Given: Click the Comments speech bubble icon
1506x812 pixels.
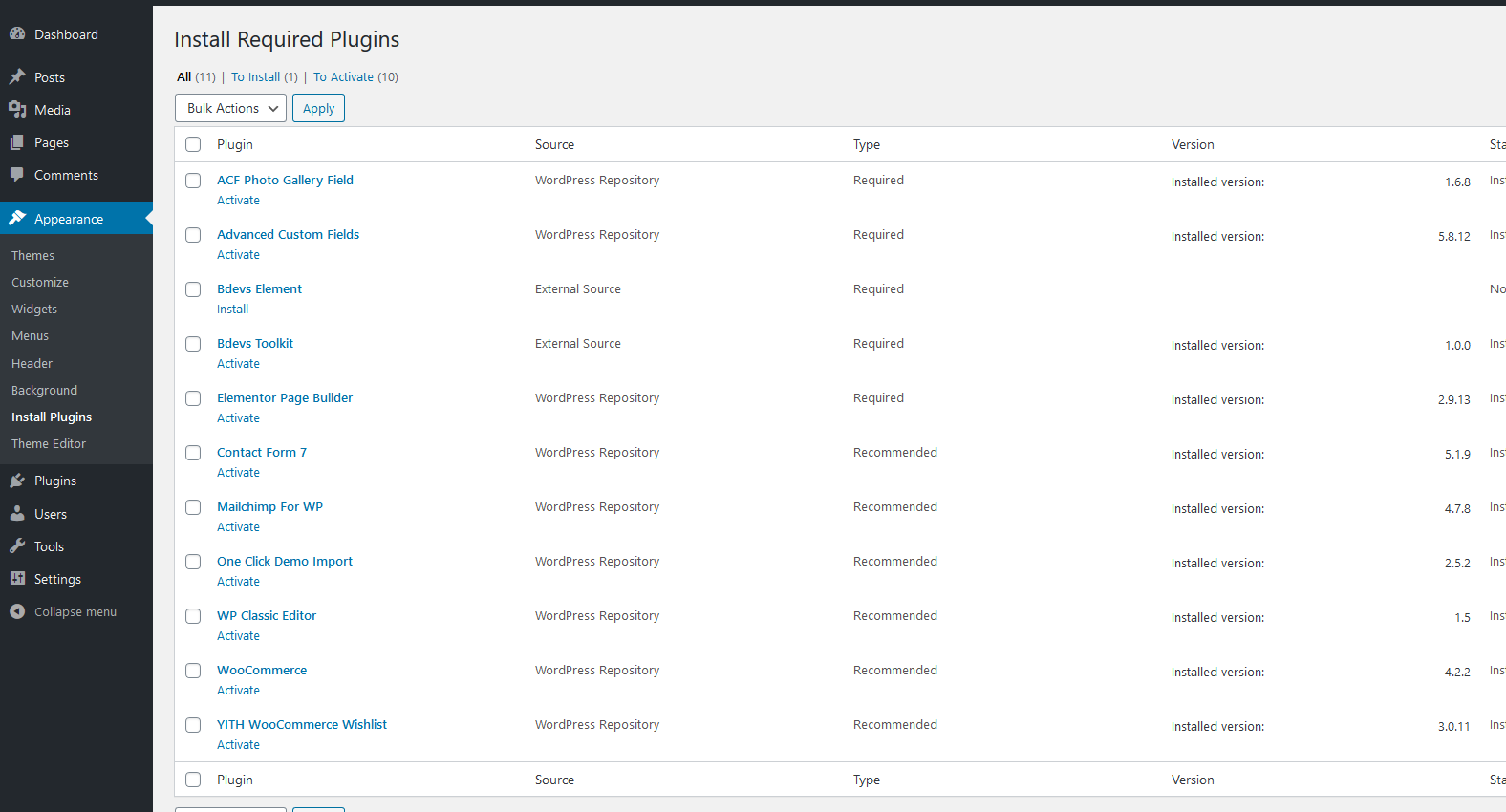Looking at the screenshot, I should click(17, 175).
